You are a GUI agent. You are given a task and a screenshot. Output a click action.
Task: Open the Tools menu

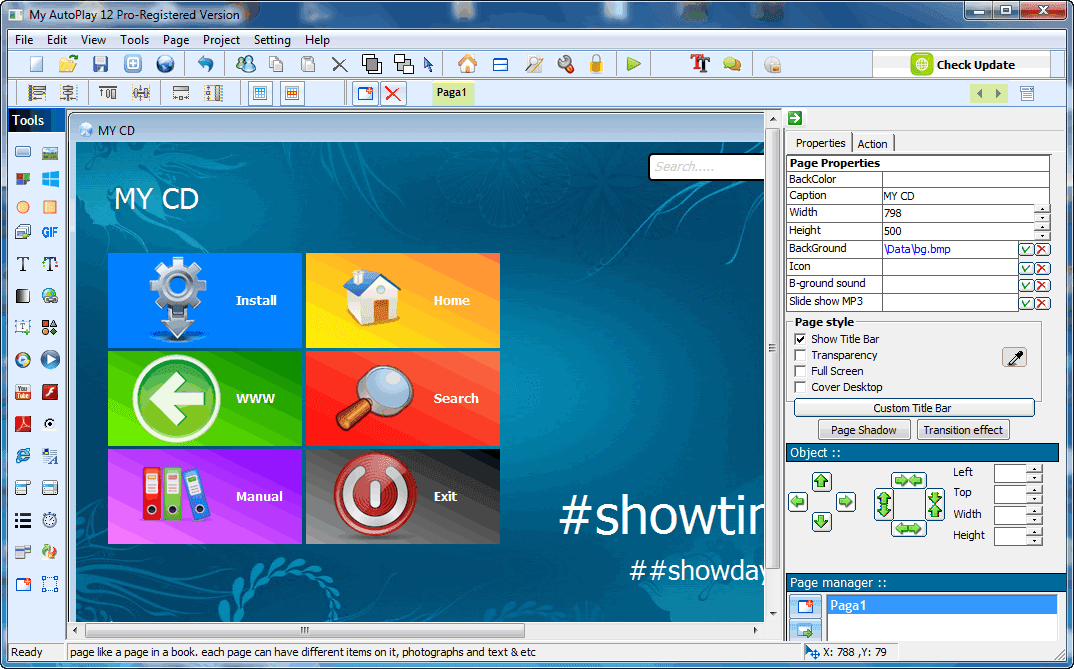tap(134, 40)
